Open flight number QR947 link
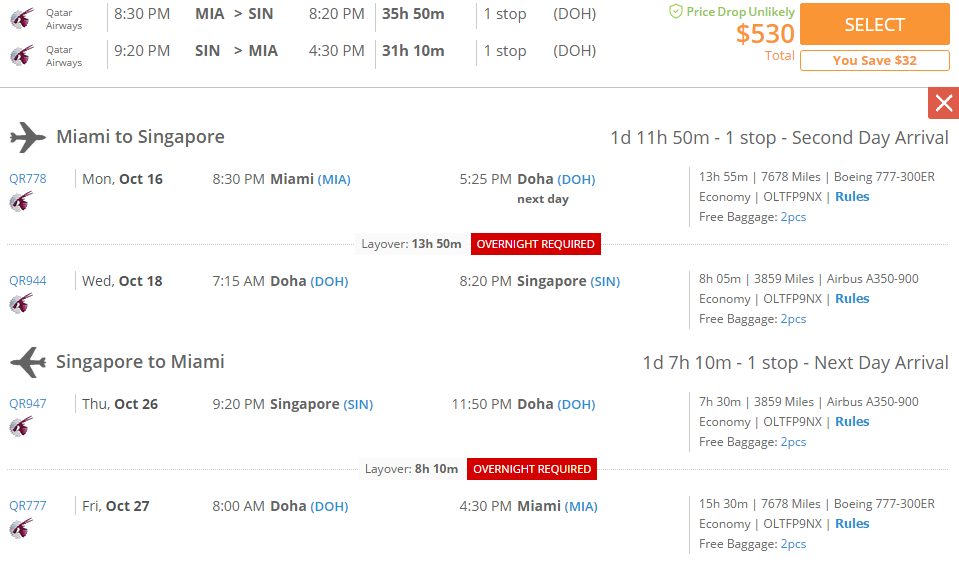 click(x=28, y=404)
